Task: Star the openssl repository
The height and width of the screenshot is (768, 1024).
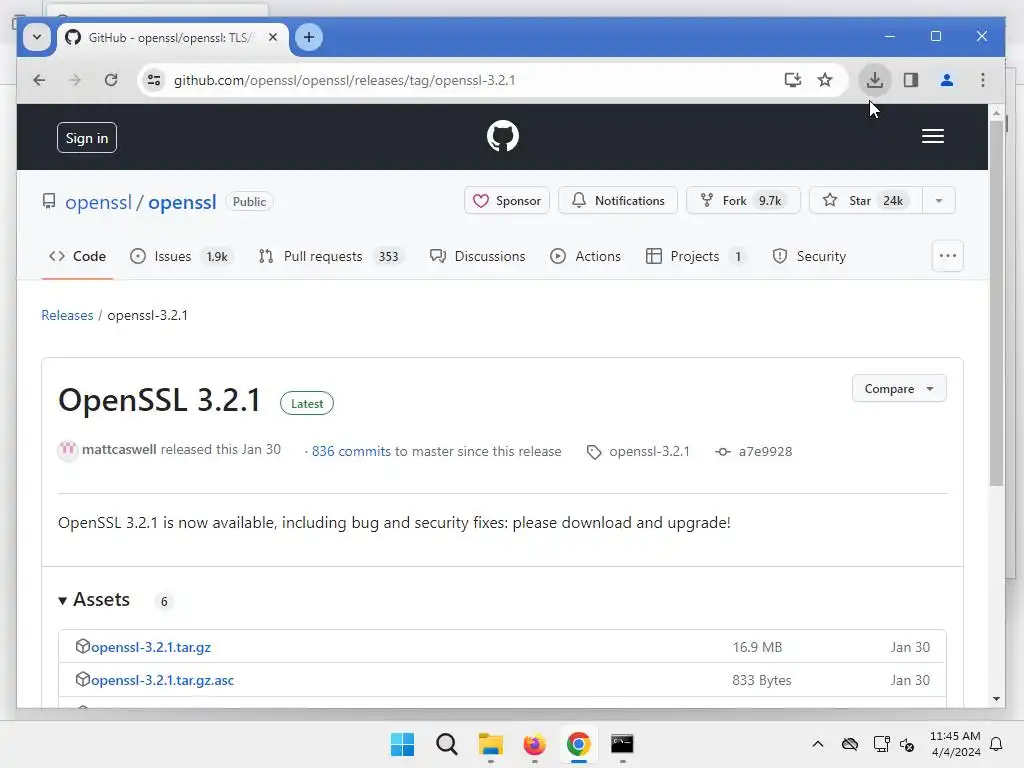Action: pyautogui.click(x=865, y=200)
